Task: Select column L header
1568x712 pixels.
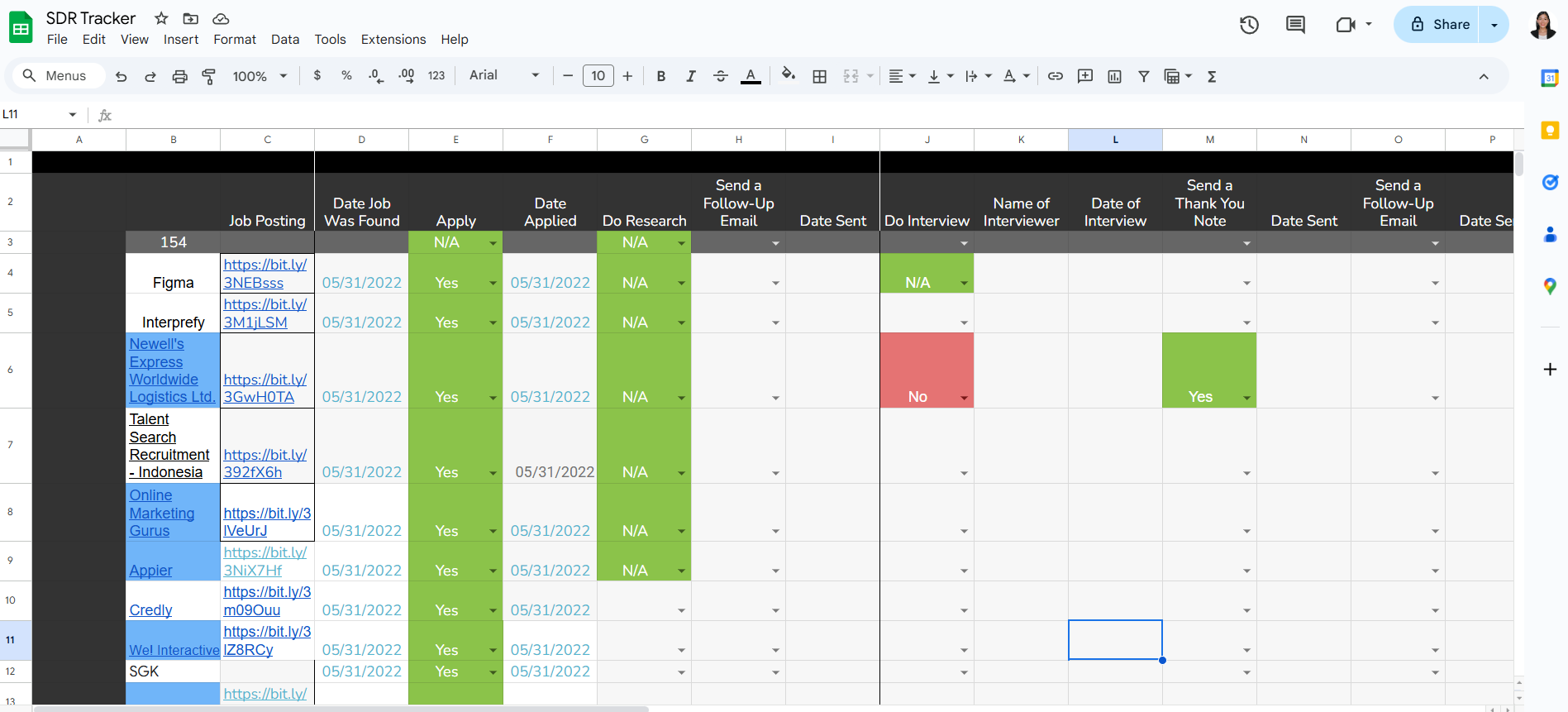Action: 1115,140
